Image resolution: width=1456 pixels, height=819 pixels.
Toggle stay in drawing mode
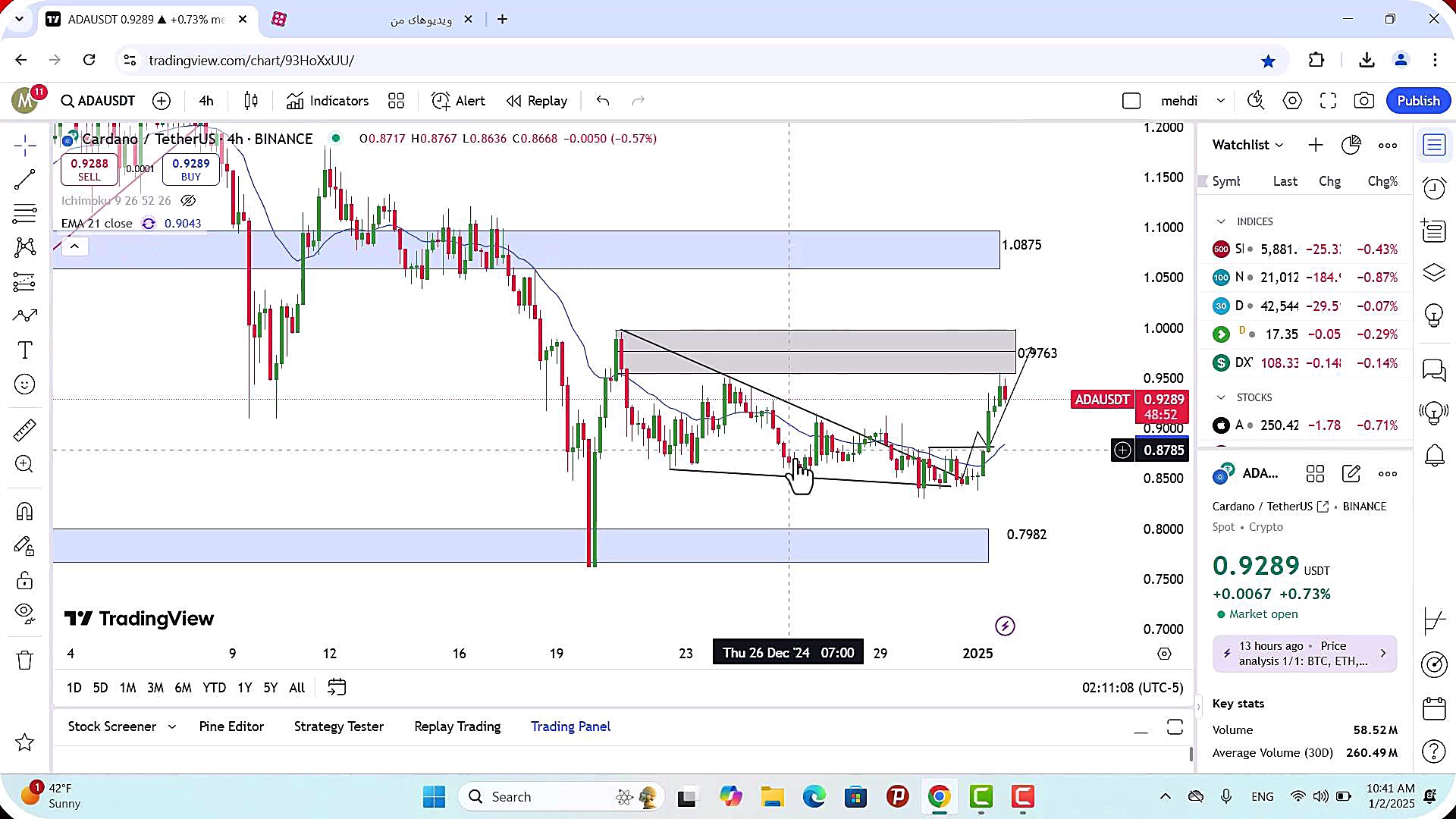pos(24,547)
